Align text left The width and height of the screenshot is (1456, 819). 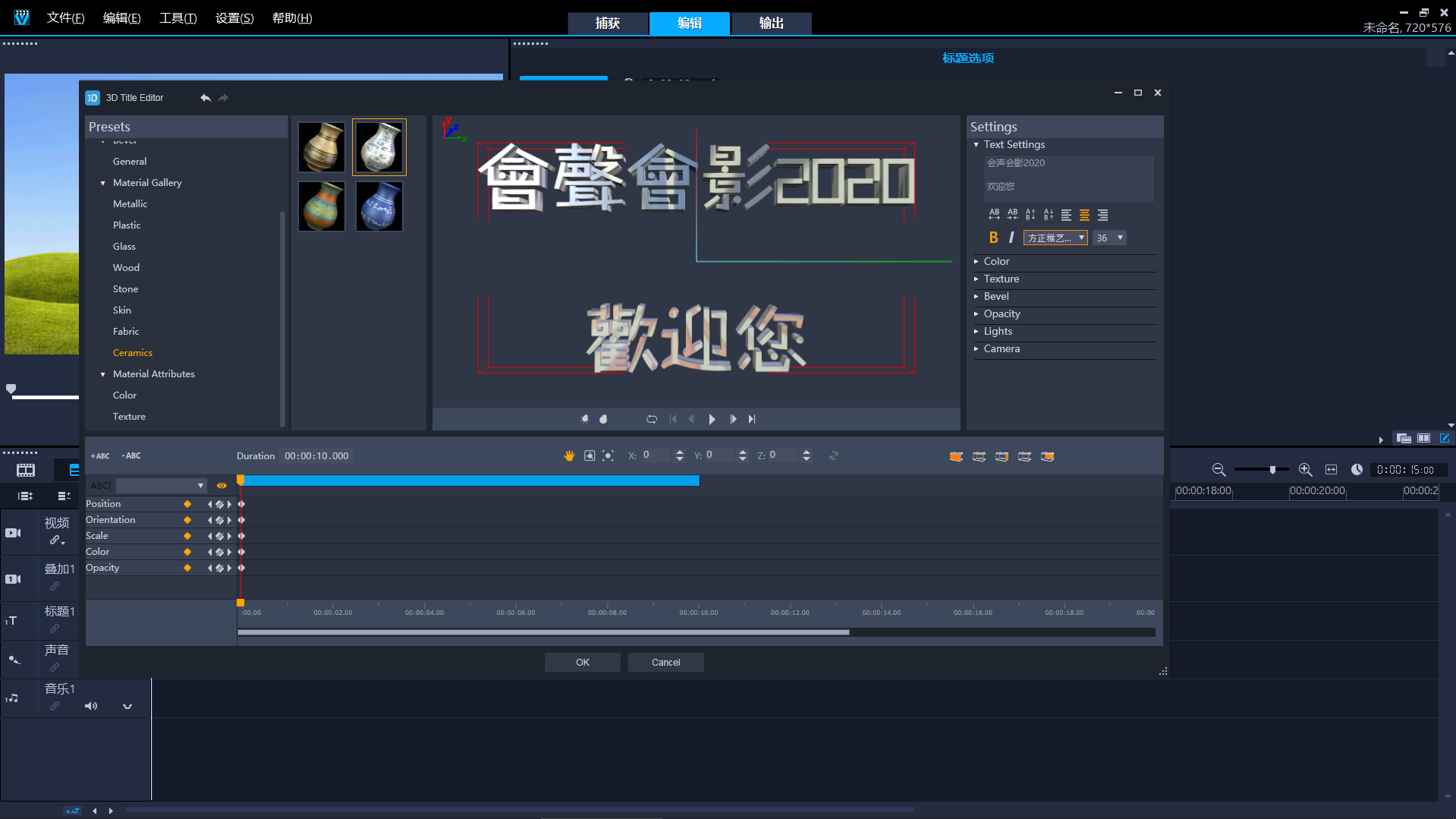click(1067, 215)
